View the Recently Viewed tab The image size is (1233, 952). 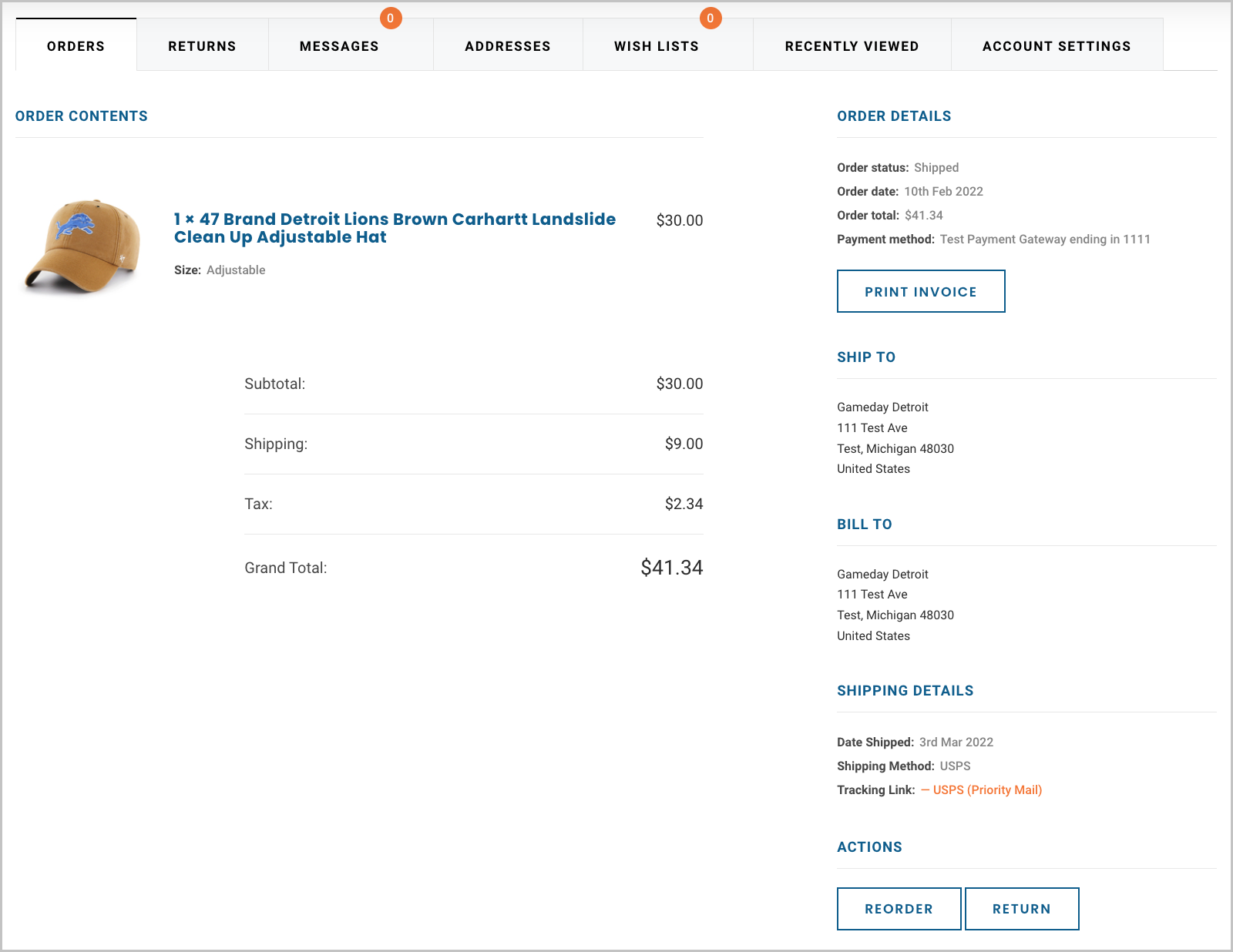pyautogui.click(x=852, y=46)
